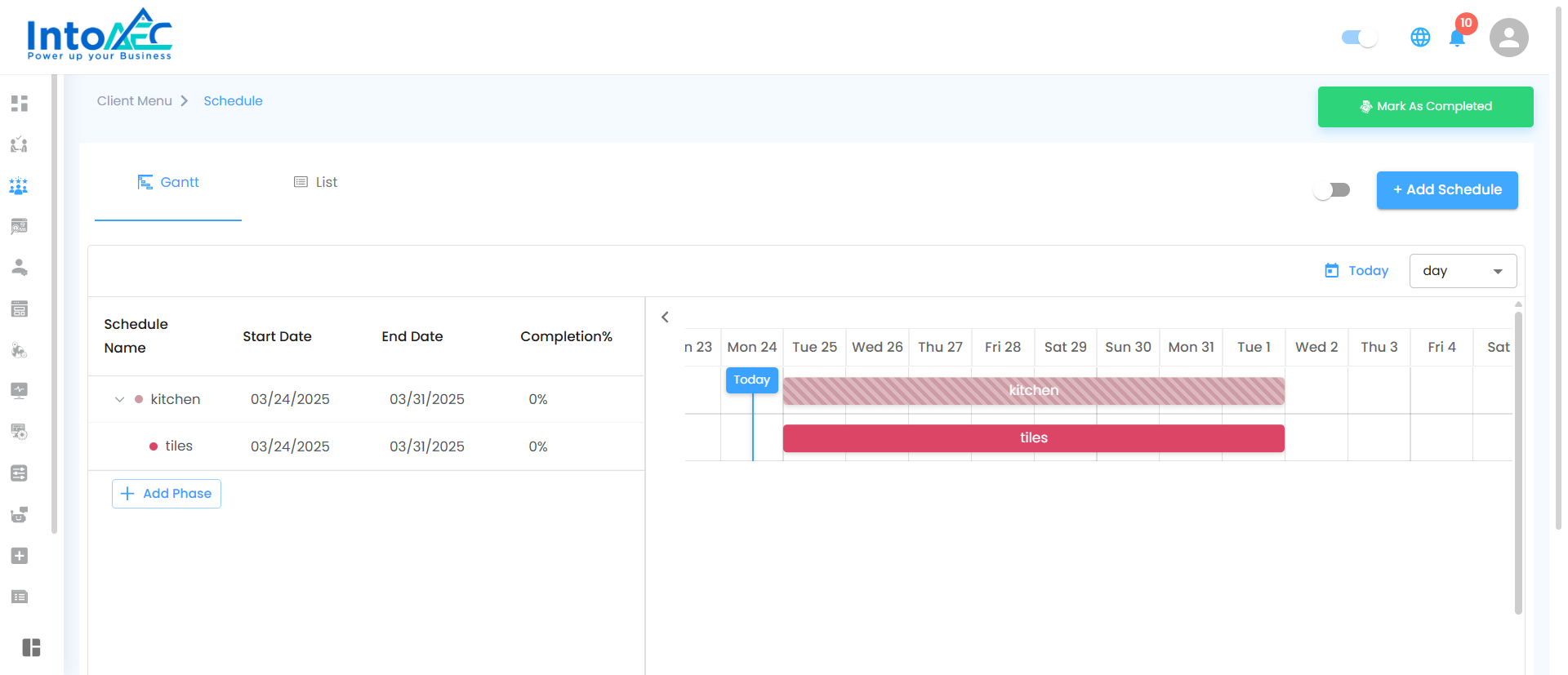Open the list lines sidebar icon
This screenshot has width=1568, height=675.
tap(20, 597)
